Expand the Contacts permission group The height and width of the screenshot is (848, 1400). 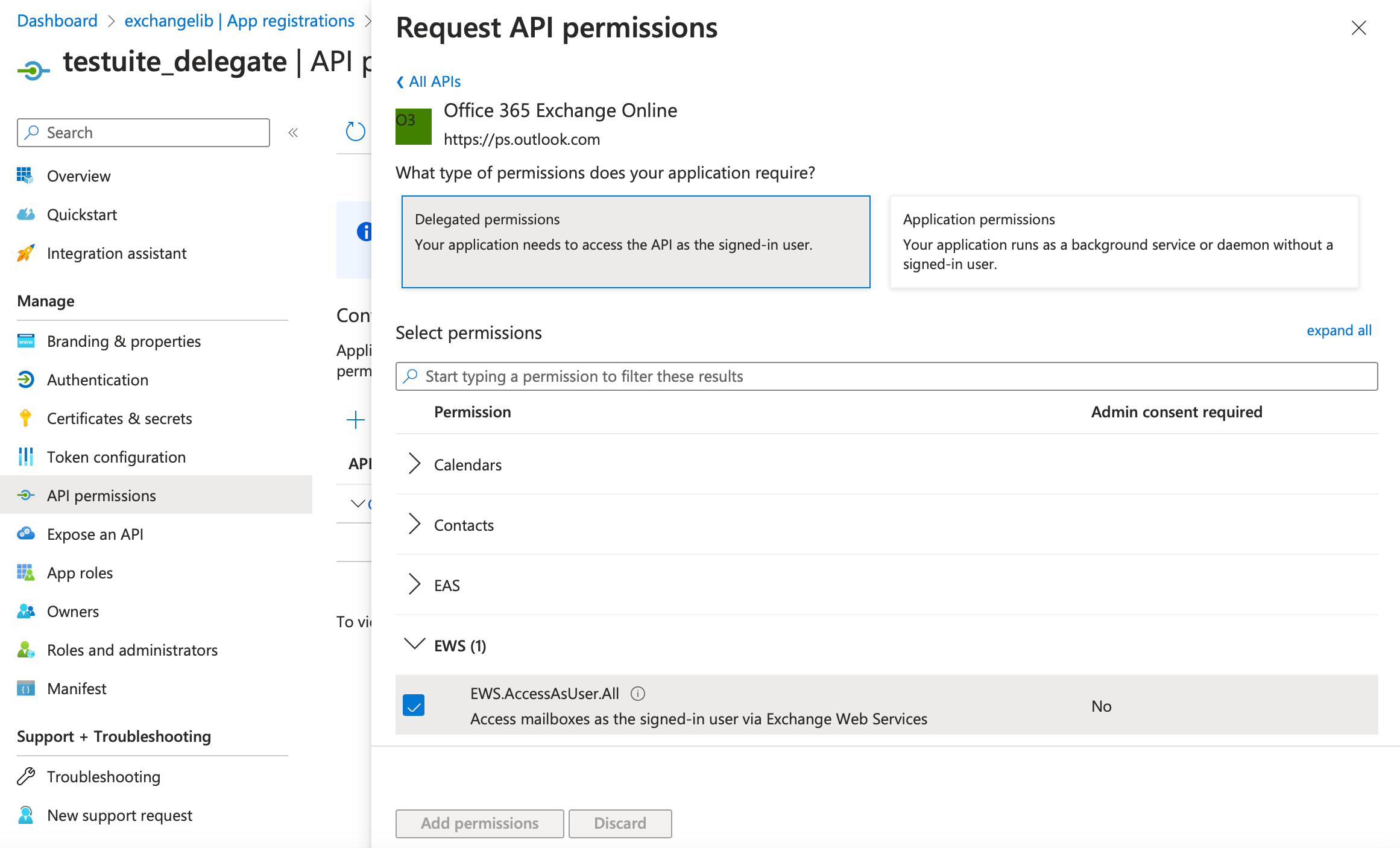(414, 524)
